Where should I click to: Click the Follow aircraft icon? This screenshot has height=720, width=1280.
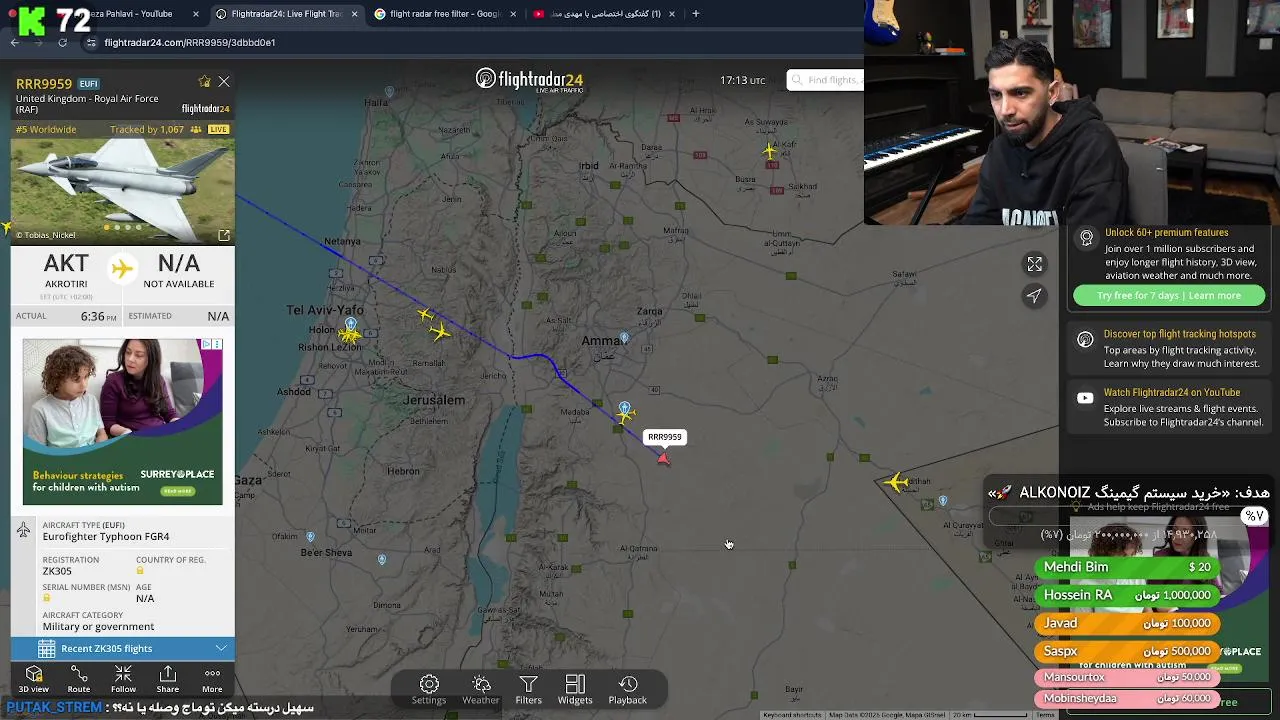tap(123, 679)
